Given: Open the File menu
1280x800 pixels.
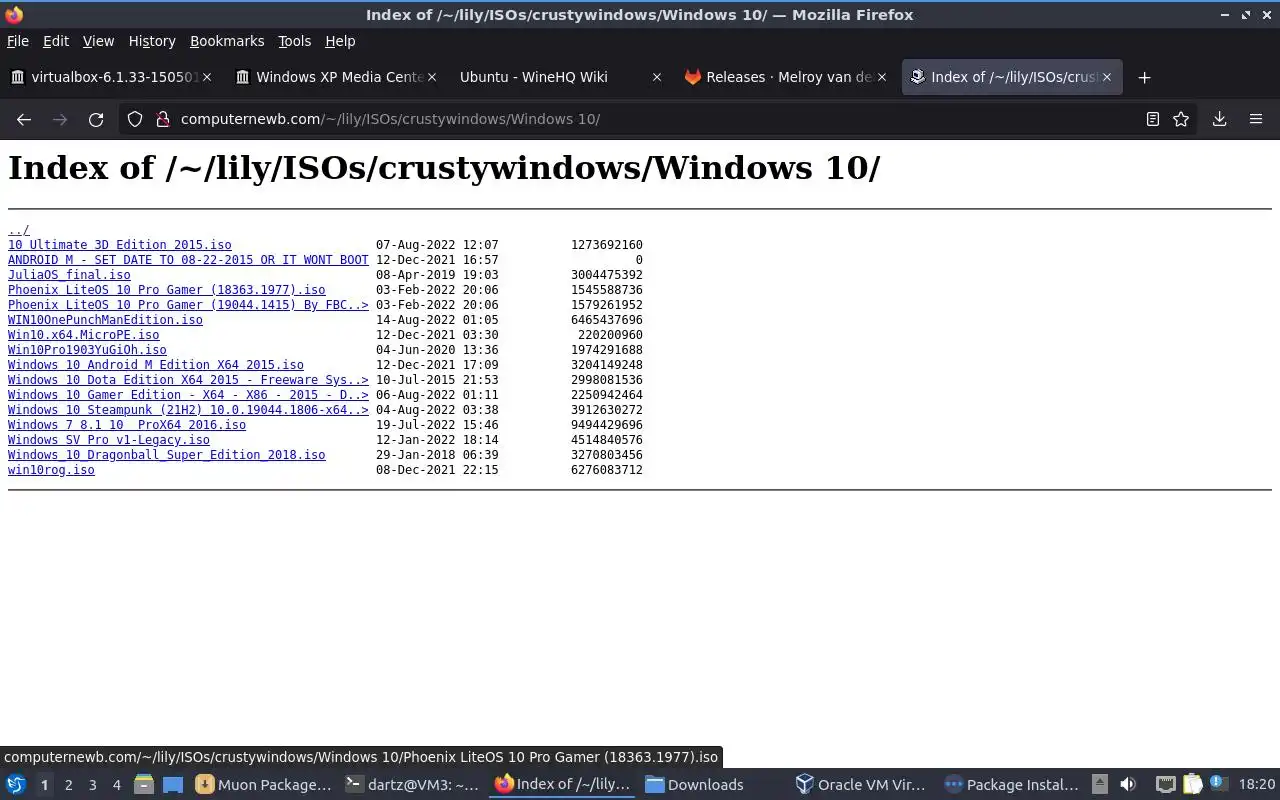Looking at the screenshot, I should (18, 41).
